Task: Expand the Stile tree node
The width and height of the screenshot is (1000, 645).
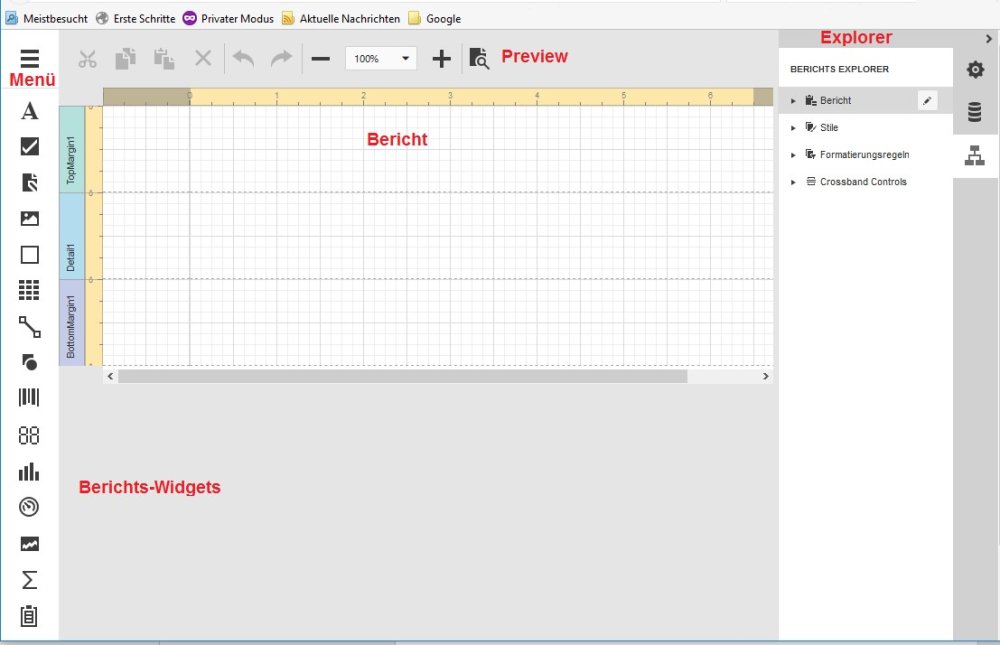Action: (x=793, y=128)
